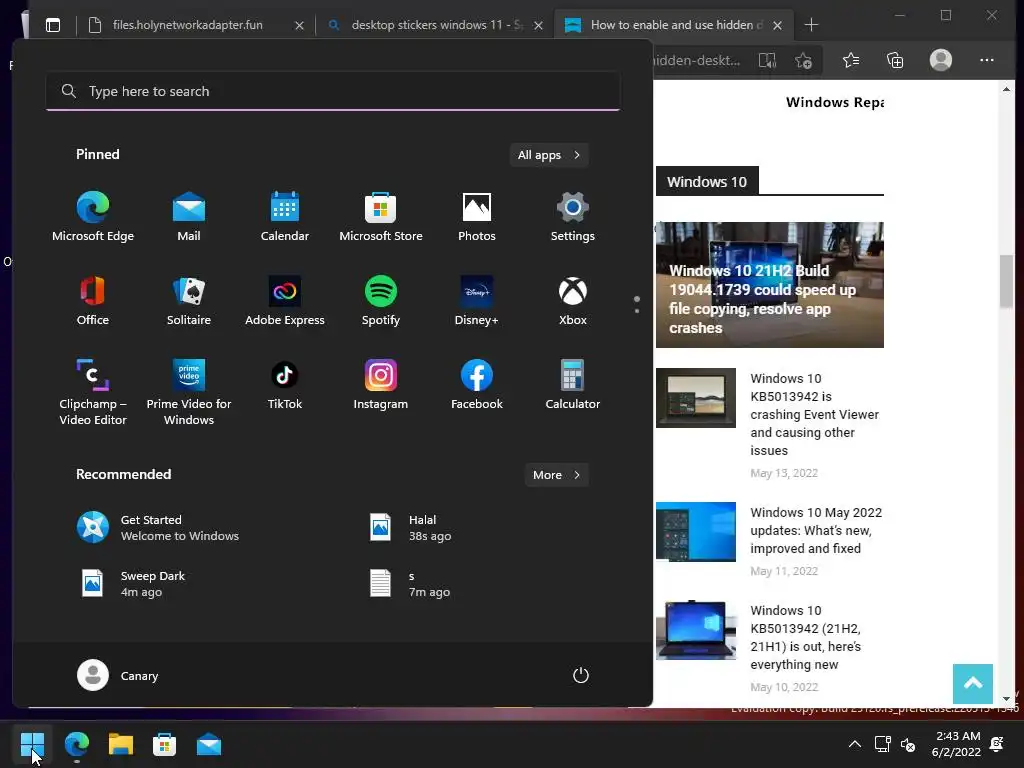The height and width of the screenshot is (768, 1024).
Task: Click the Start menu search box
Action: (x=333, y=91)
